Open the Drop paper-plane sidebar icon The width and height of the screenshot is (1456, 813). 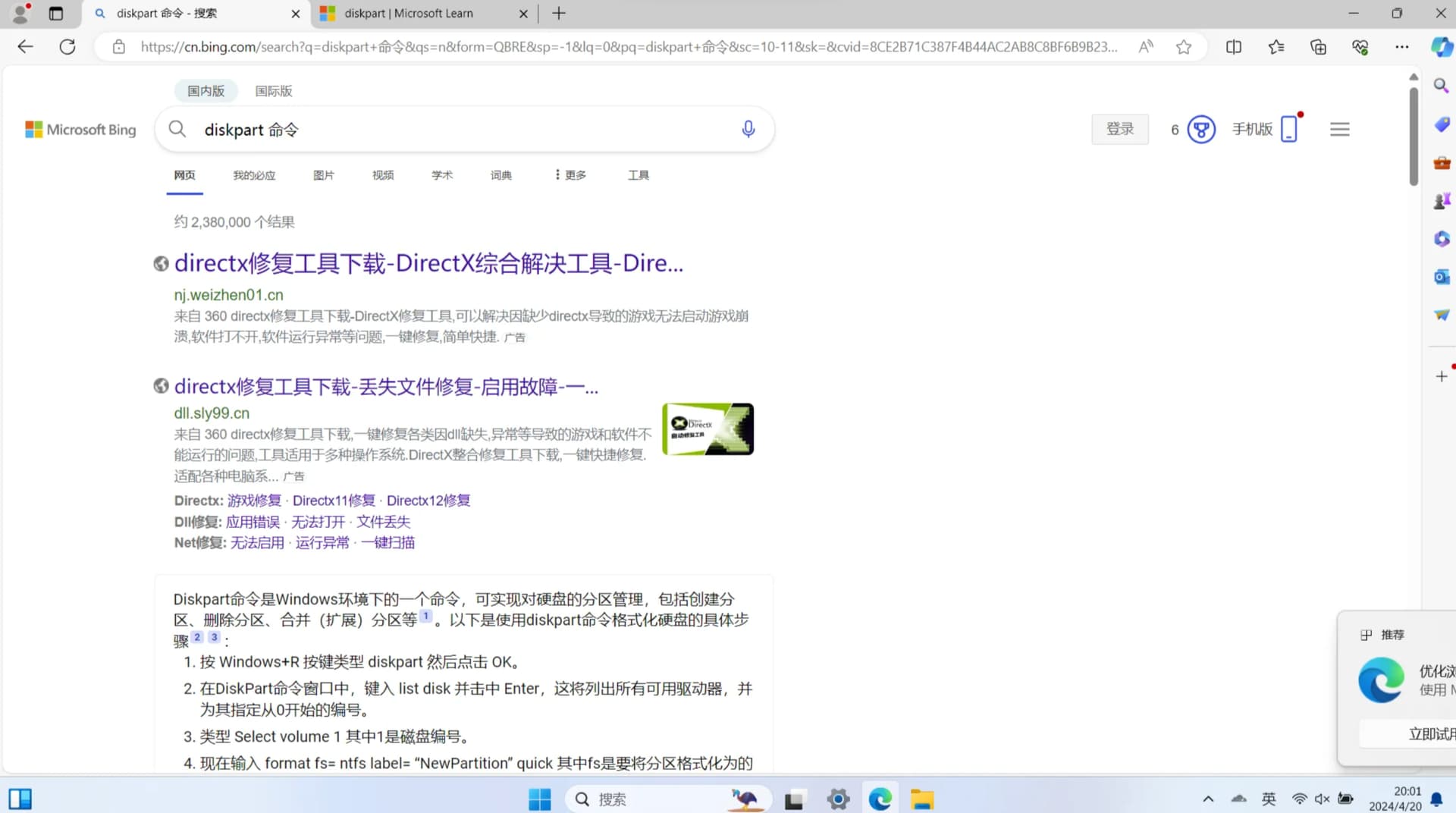point(1442,315)
